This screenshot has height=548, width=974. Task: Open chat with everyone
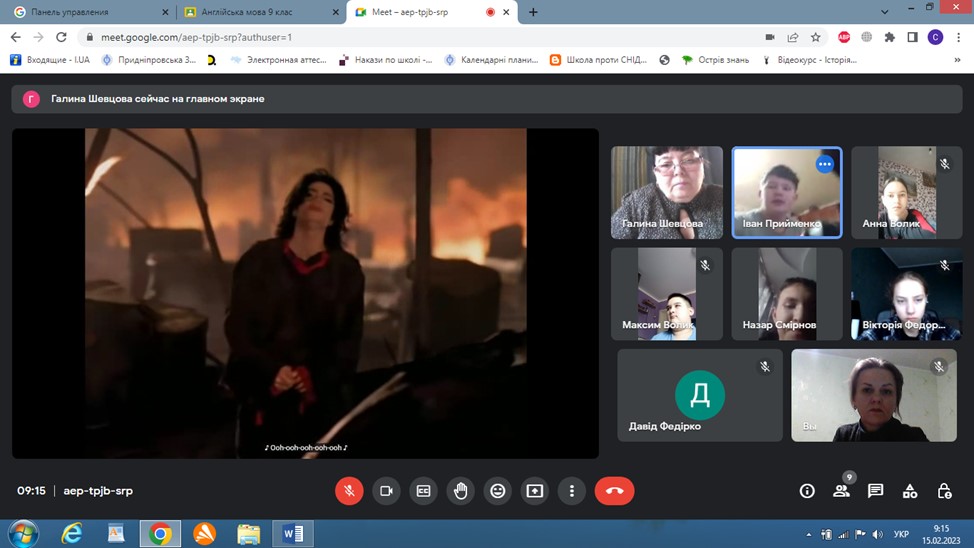point(876,491)
